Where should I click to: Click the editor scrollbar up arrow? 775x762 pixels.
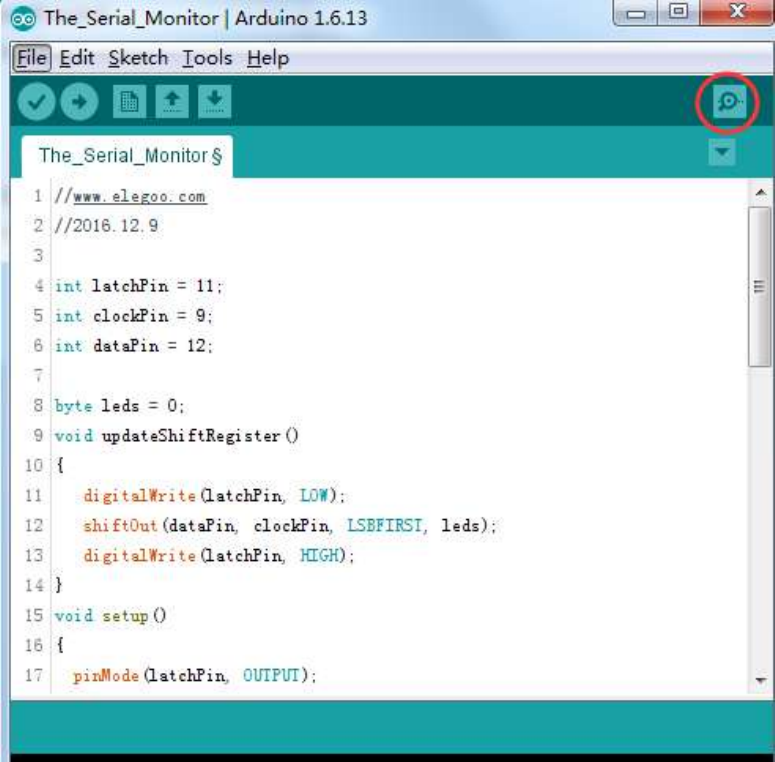coord(761,193)
